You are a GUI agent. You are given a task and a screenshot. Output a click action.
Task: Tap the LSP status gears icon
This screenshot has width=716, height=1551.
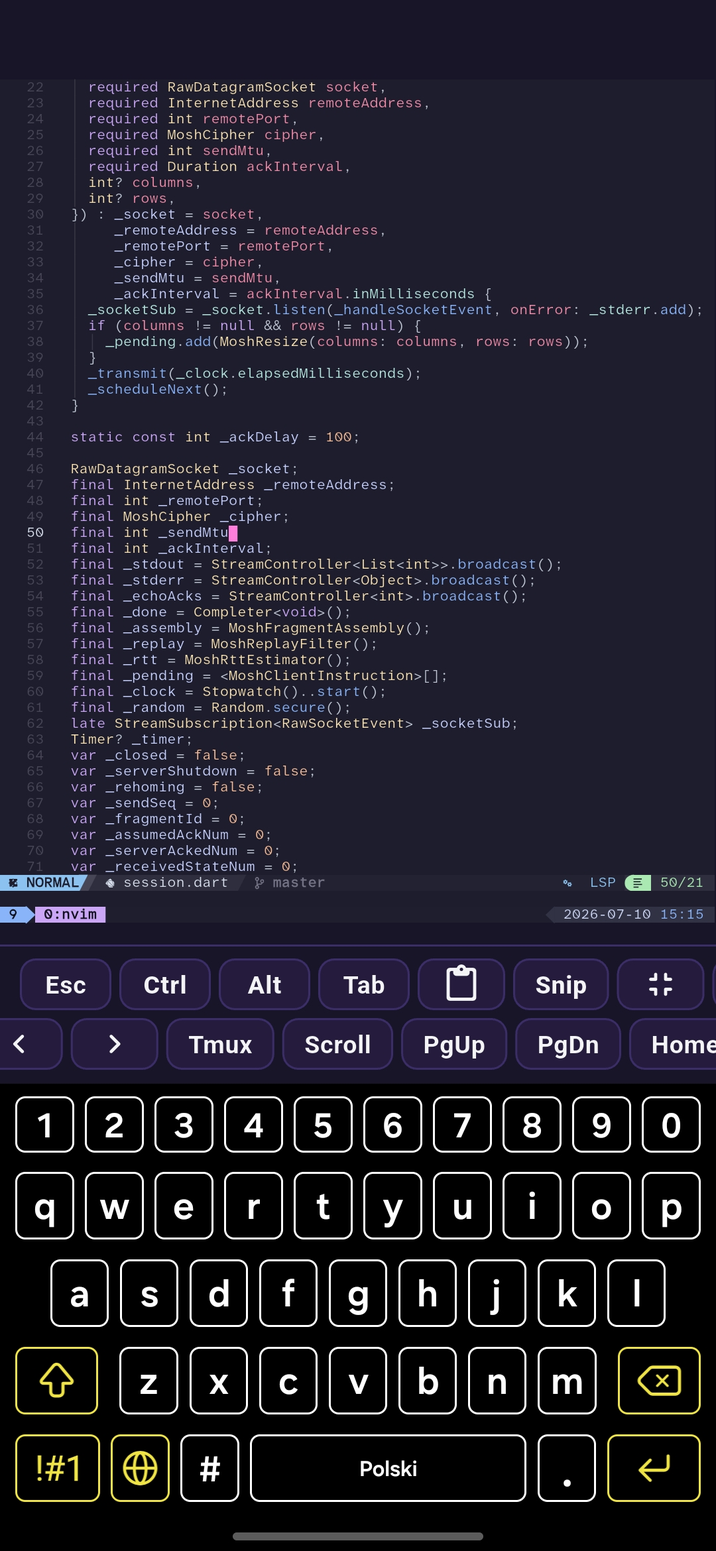pos(567,883)
